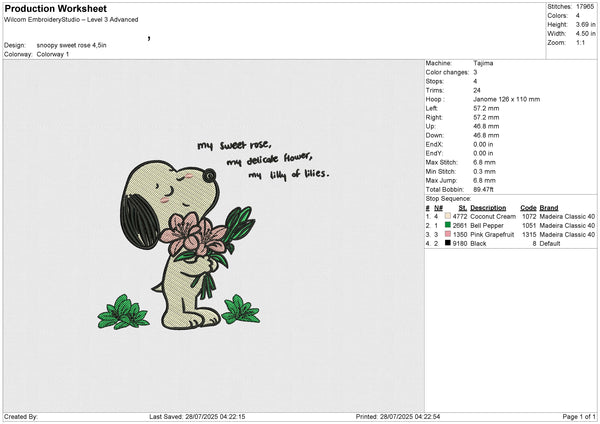The height and width of the screenshot is (424, 600).
Task: Click 'Pink Grapefruit' description text
Action: pyautogui.click(x=492, y=235)
